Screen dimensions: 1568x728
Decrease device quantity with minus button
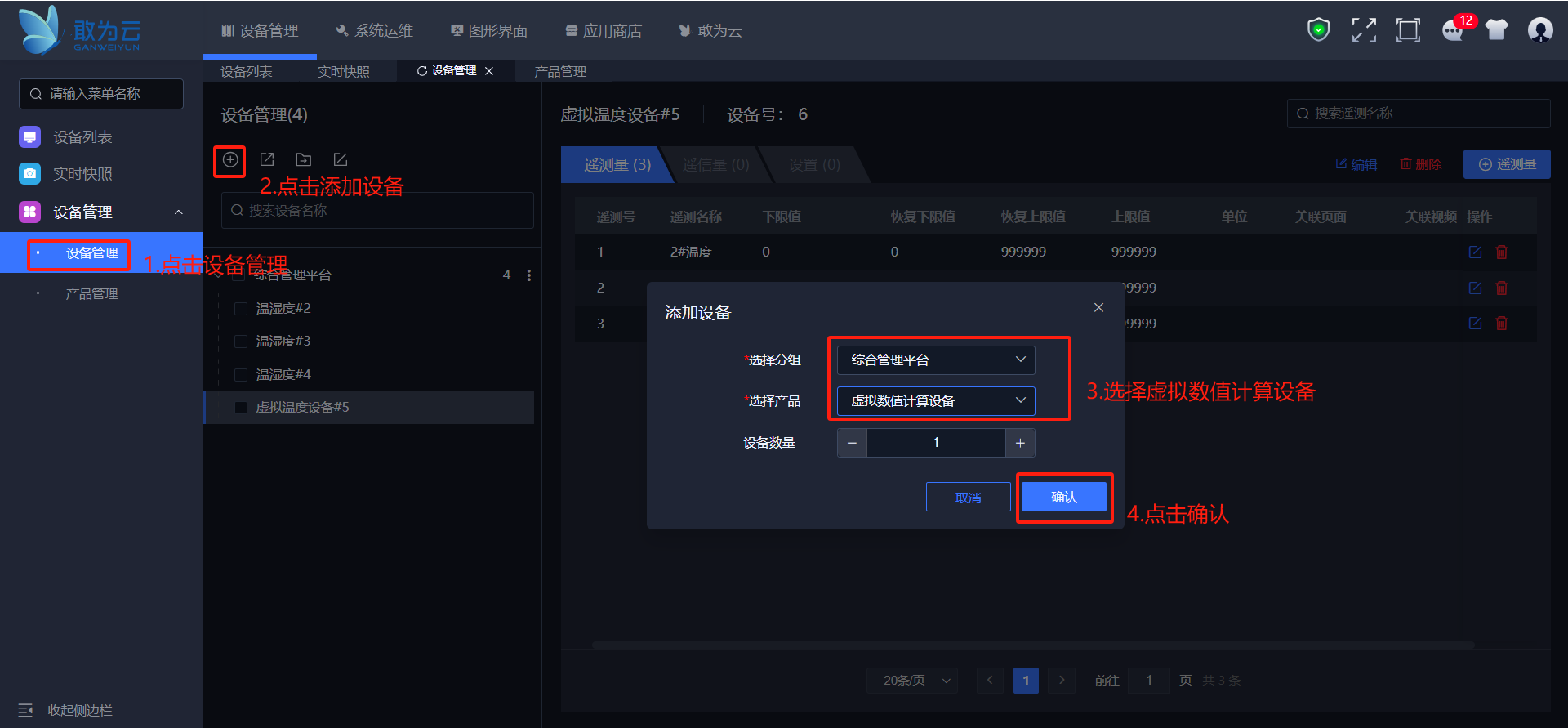pyautogui.click(x=852, y=443)
